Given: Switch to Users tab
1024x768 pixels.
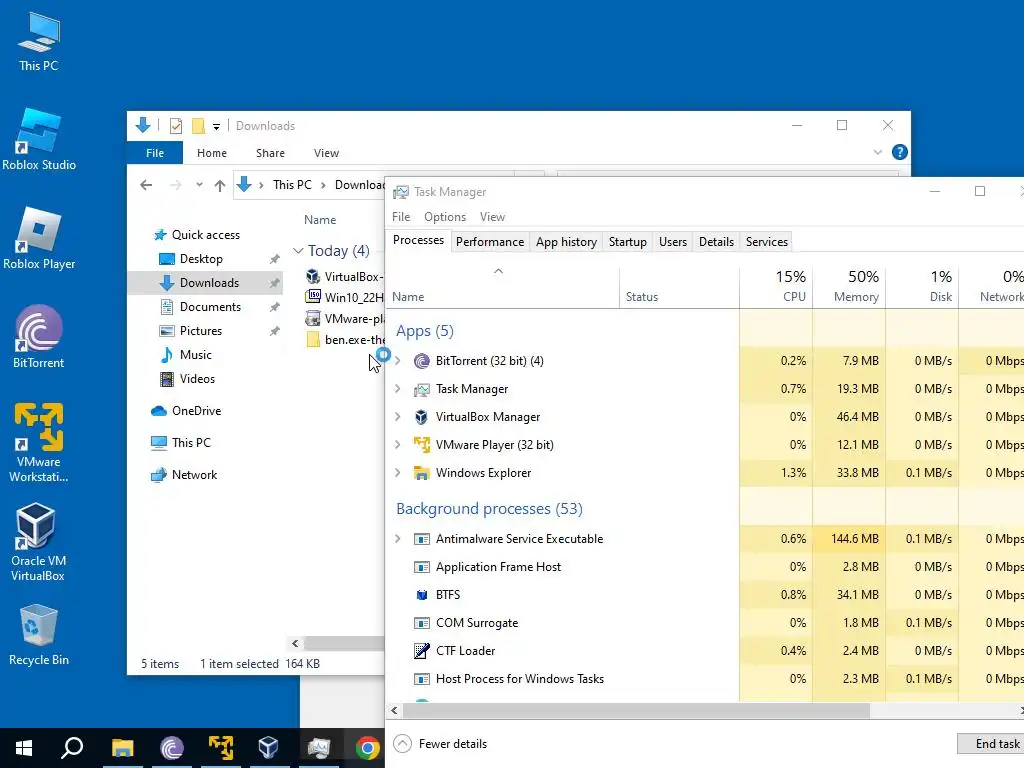Looking at the screenshot, I should (x=673, y=242).
